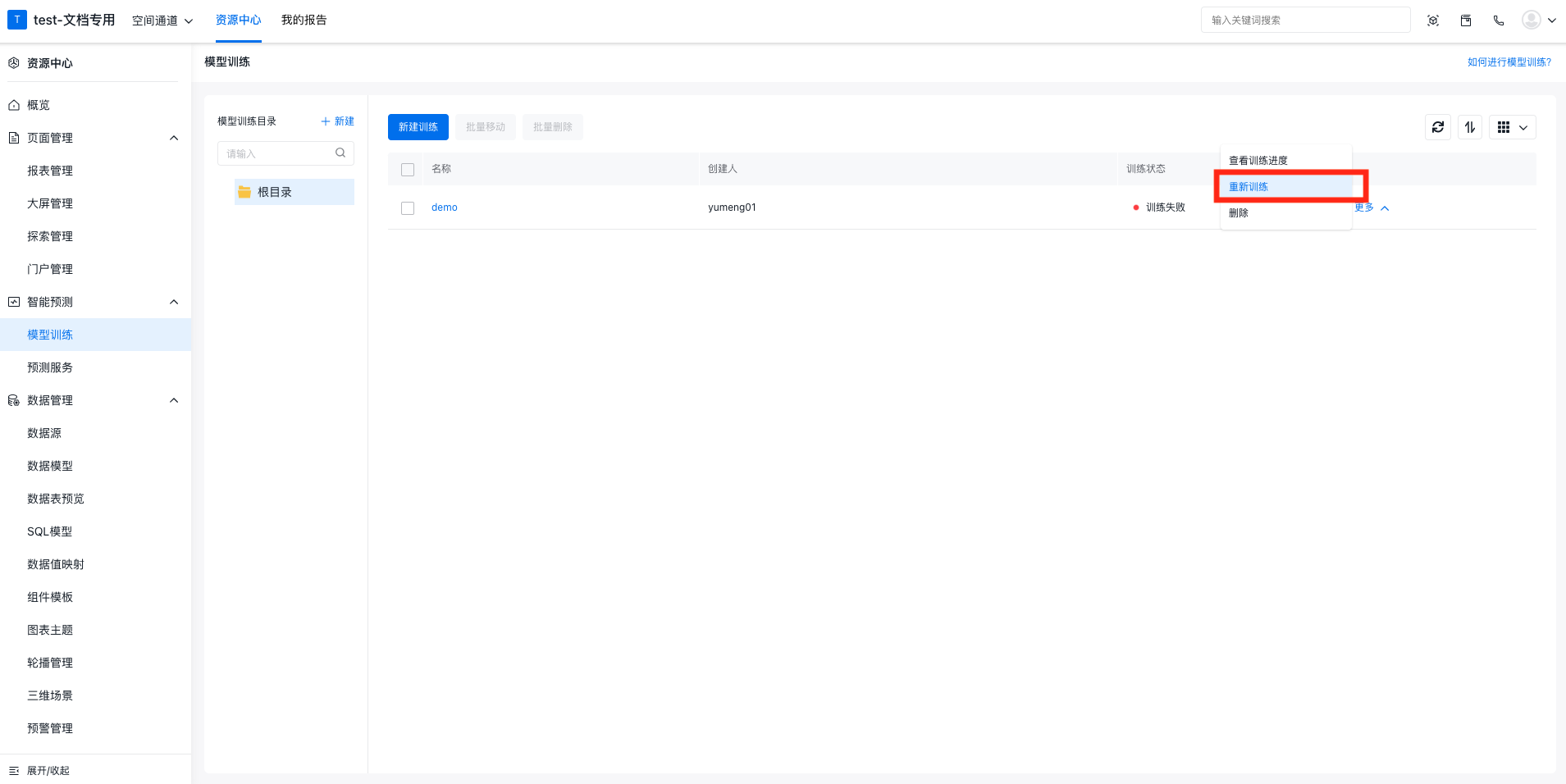This screenshot has height=784, width=1566.
Task: Collapse the 页面管理 section
Action: point(174,138)
